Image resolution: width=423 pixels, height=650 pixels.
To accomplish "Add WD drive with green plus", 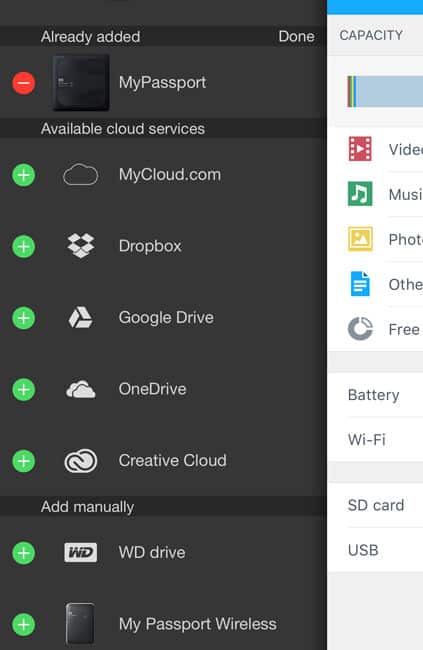I will coord(24,553).
